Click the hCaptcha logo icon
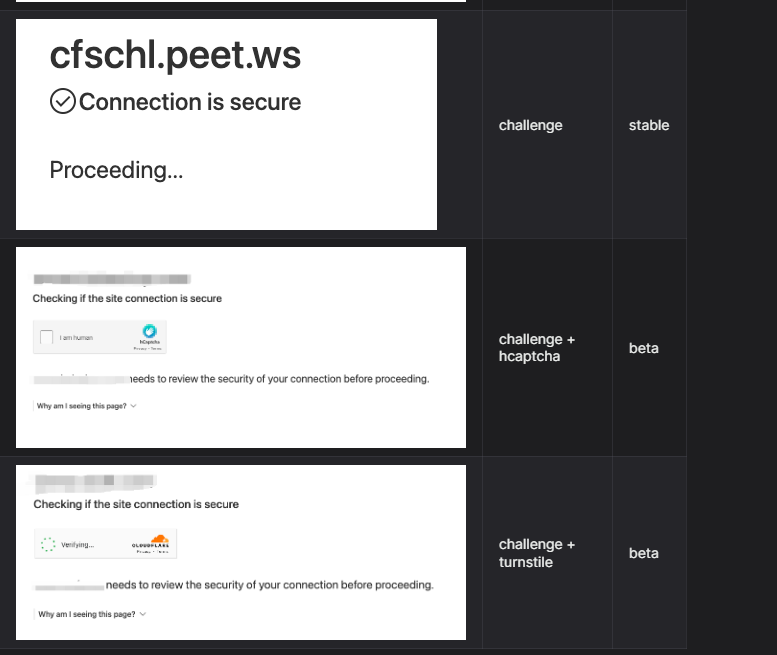 tap(149, 331)
